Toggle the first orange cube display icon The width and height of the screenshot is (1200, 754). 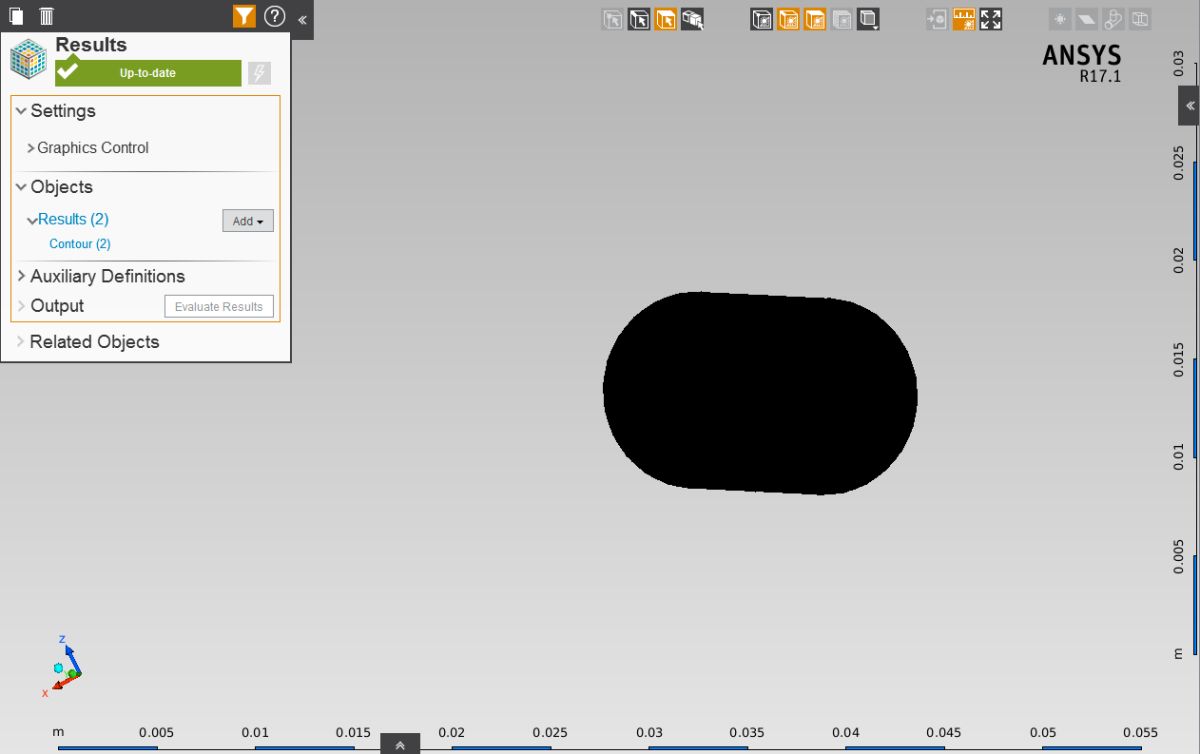pyautogui.click(x=788, y=18)
